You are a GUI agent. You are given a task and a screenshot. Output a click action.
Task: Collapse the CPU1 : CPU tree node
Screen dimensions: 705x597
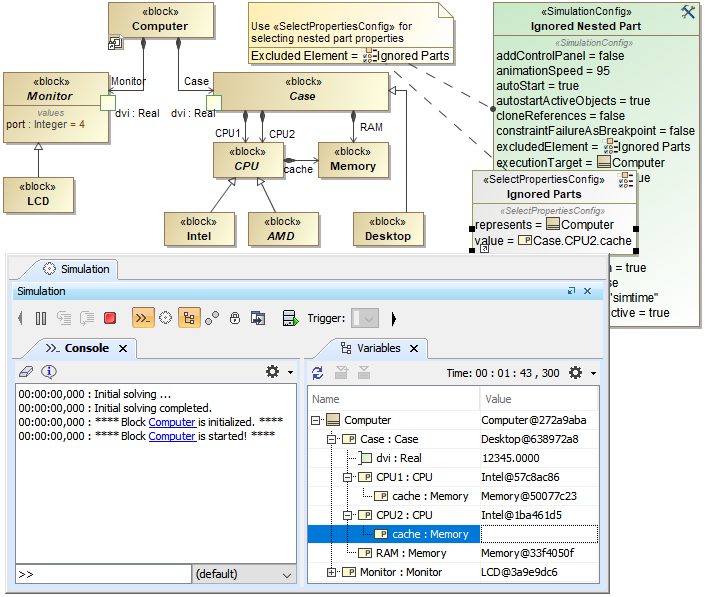coord(347,477)
